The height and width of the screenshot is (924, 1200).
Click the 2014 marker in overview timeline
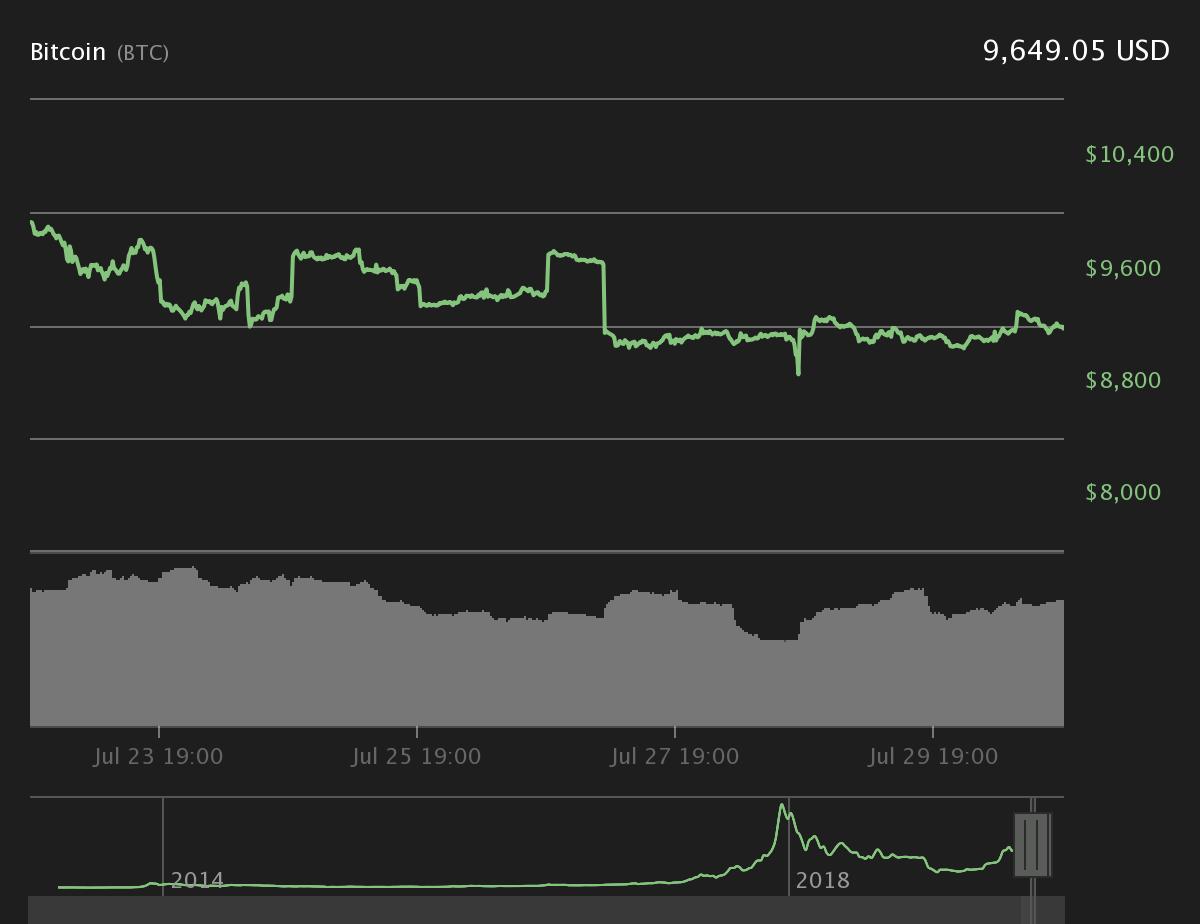point(197,881)
